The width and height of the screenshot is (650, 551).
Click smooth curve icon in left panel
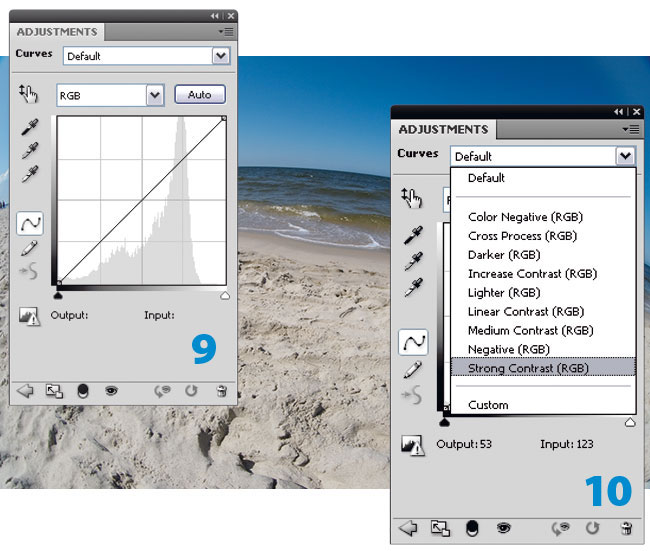(x=29, y=271)
